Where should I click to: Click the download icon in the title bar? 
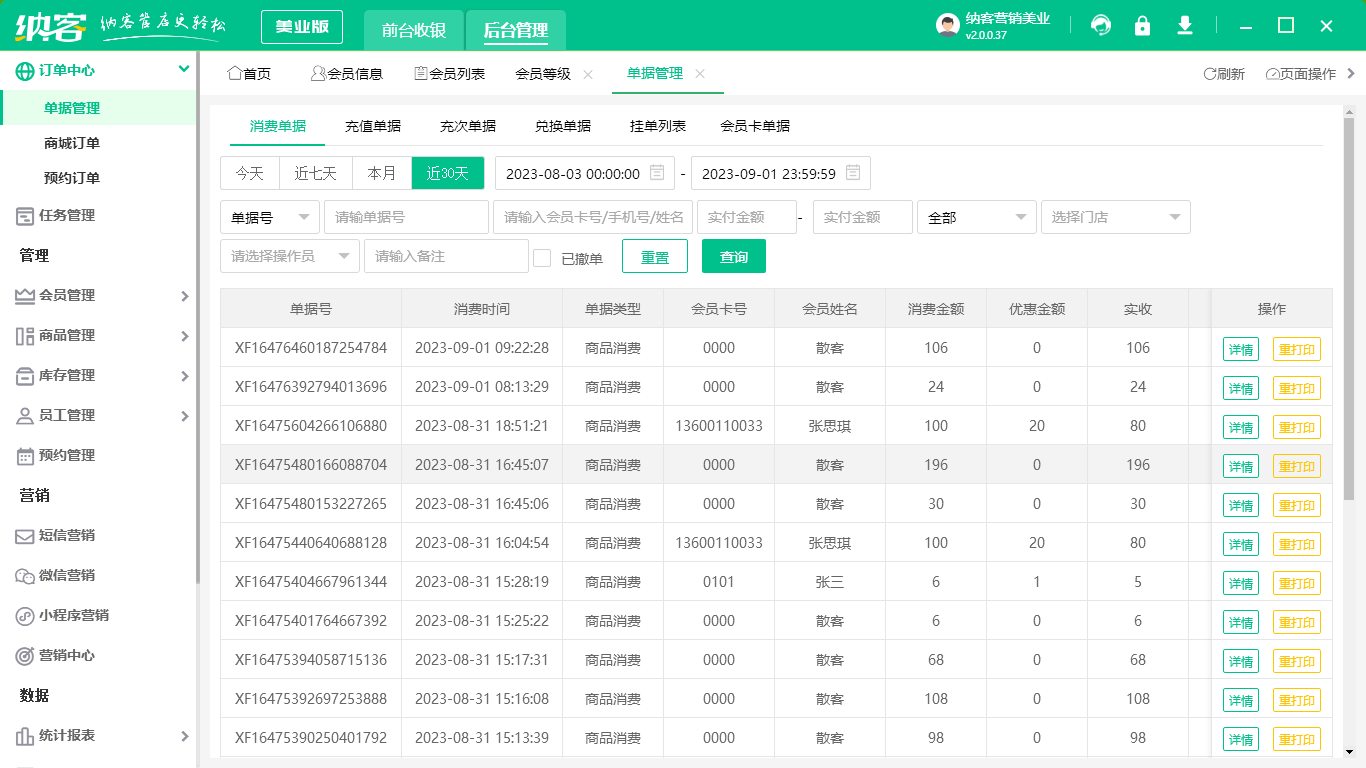tap(1185, 25)
